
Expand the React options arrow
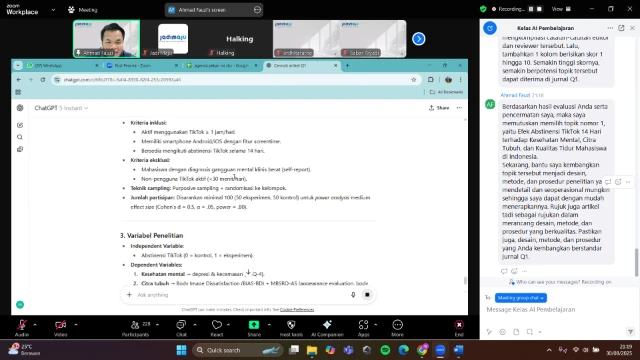[228, 325]
